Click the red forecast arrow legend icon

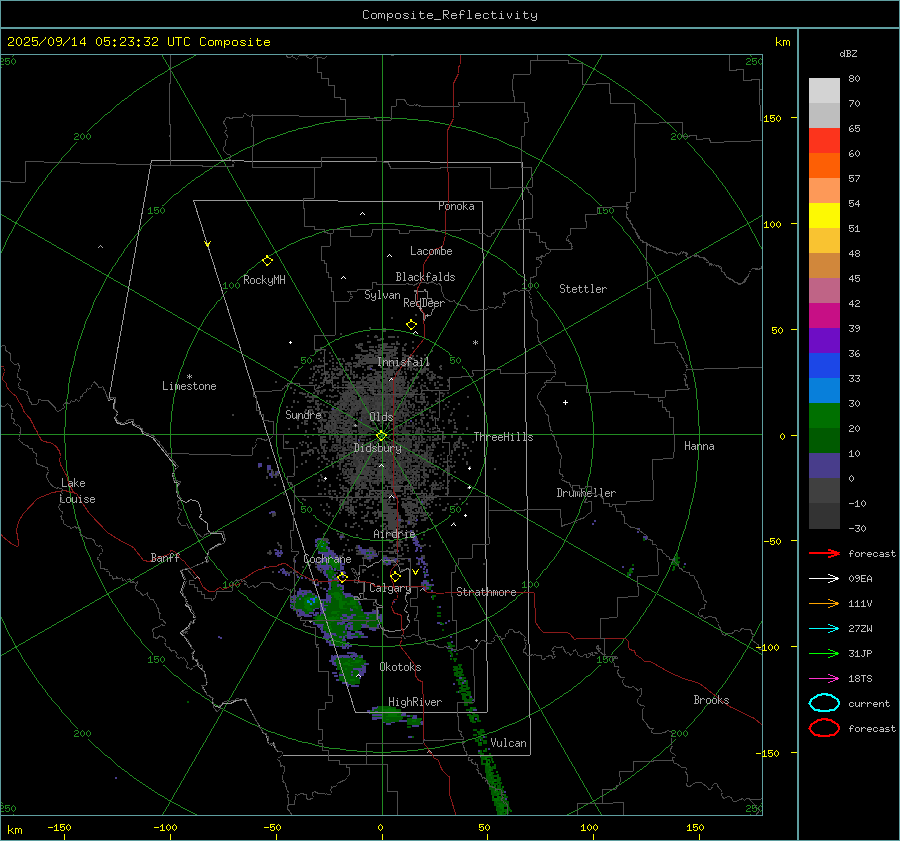tap(824, 553)
